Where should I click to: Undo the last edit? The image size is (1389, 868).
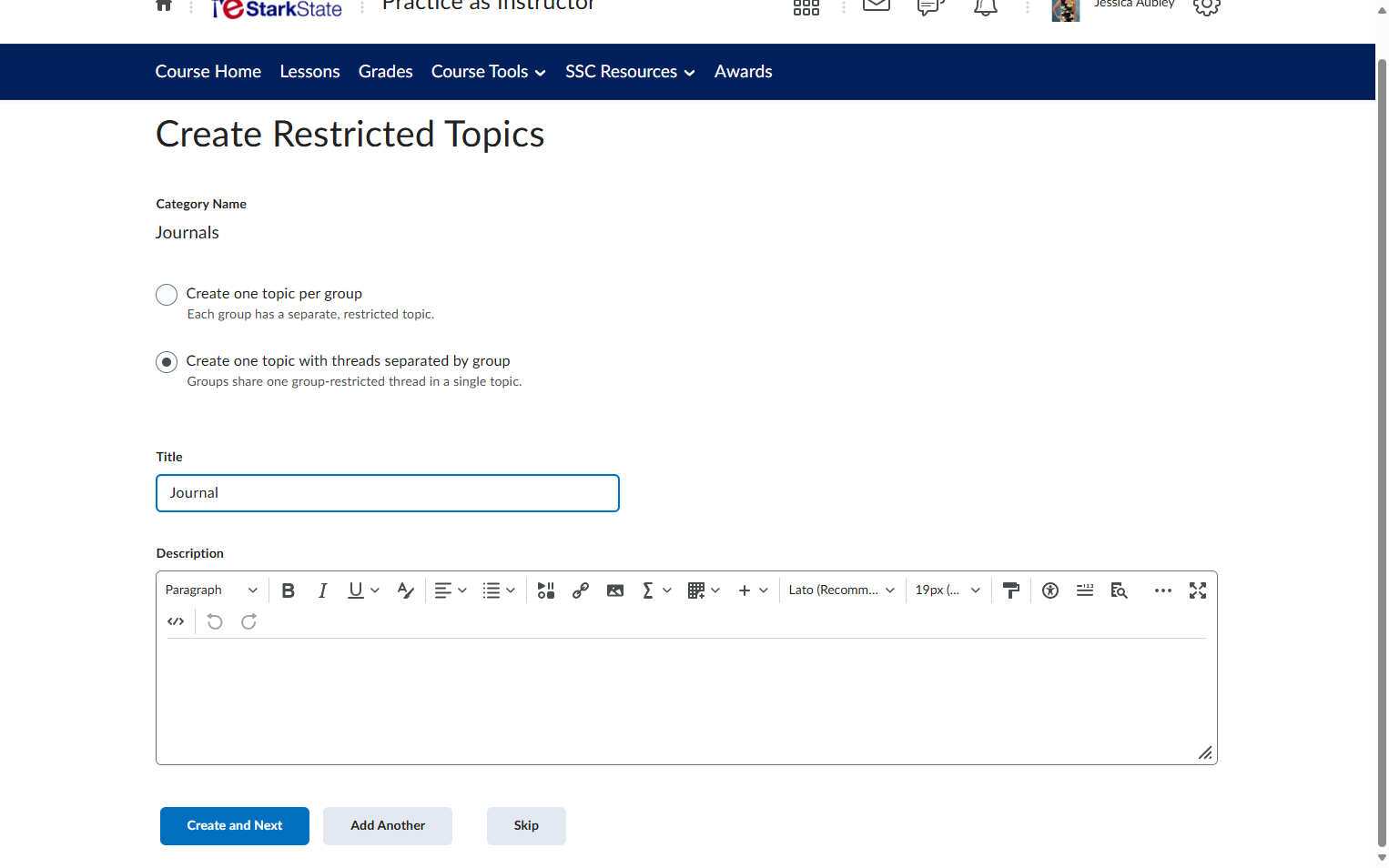coord(215,621)
